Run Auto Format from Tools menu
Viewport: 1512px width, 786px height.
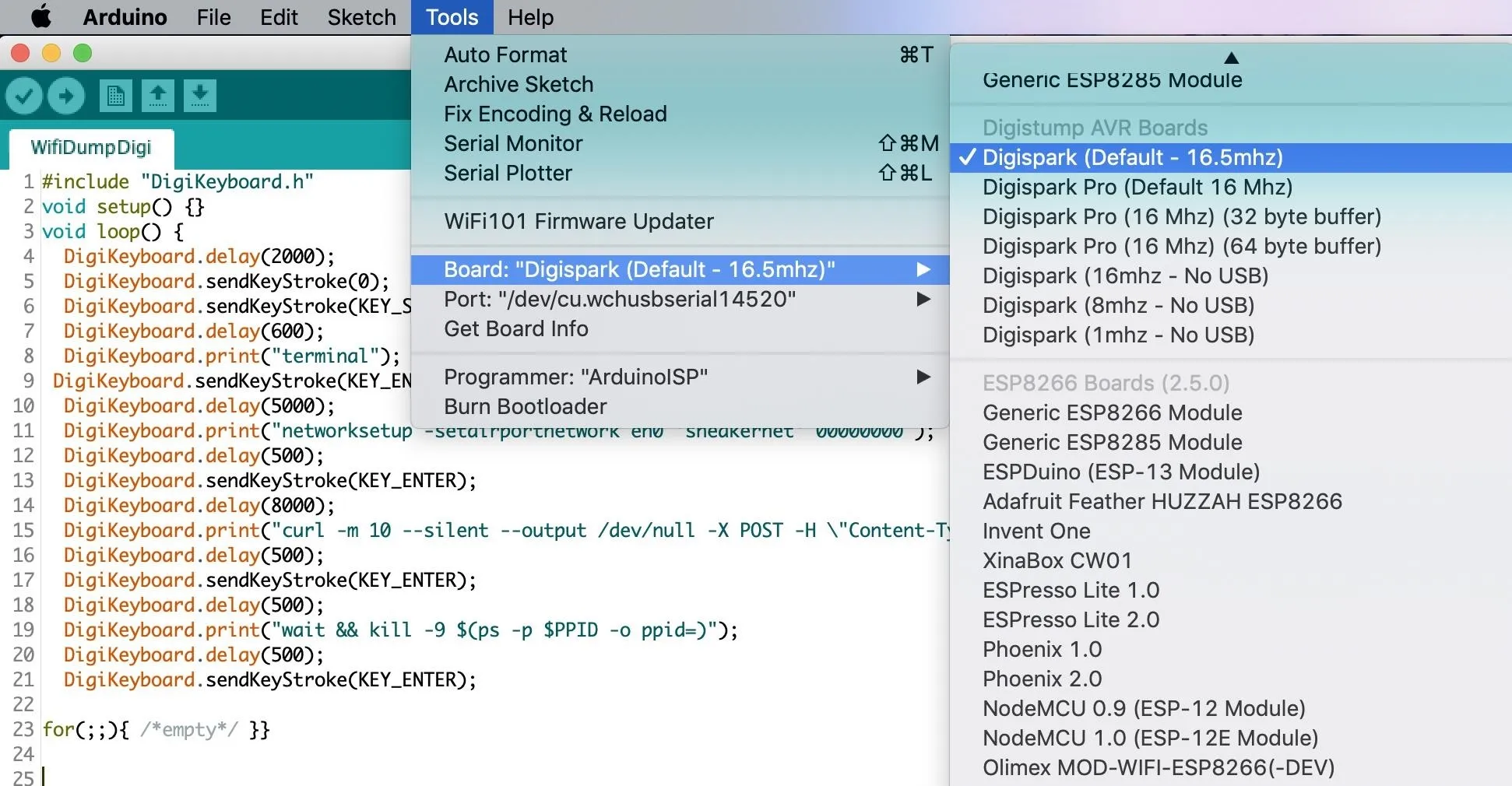680,54
